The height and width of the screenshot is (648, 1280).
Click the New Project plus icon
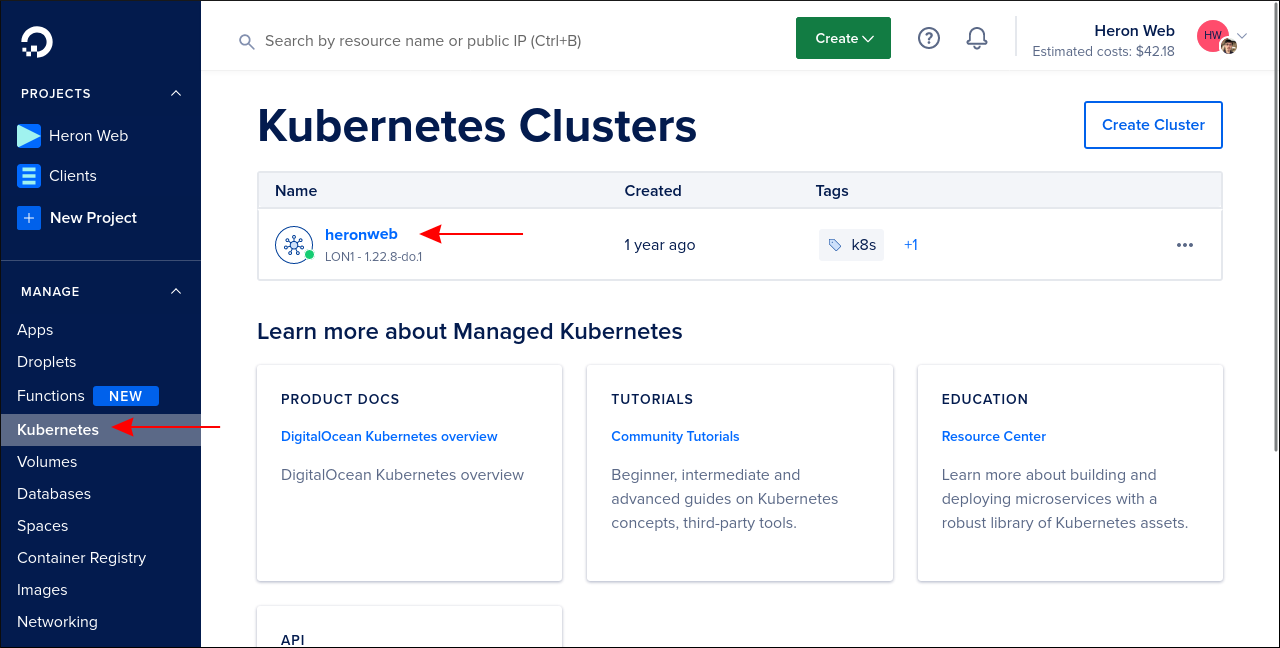[x=28, y=217]
